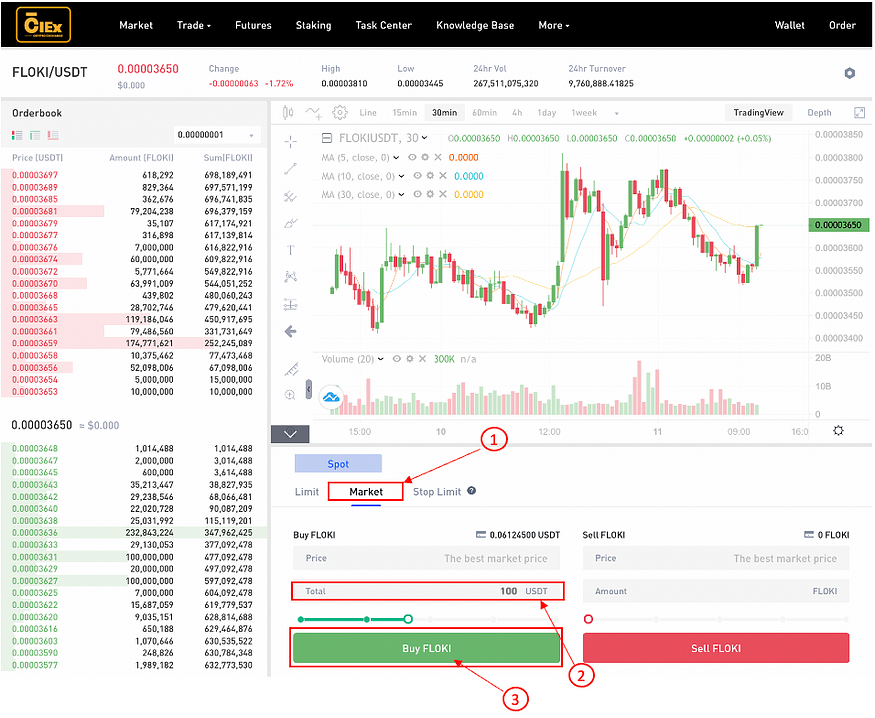The width and height of the screenshot is (875, 718).
Task: Select the Spot trading button
Action: coord(338,464)
